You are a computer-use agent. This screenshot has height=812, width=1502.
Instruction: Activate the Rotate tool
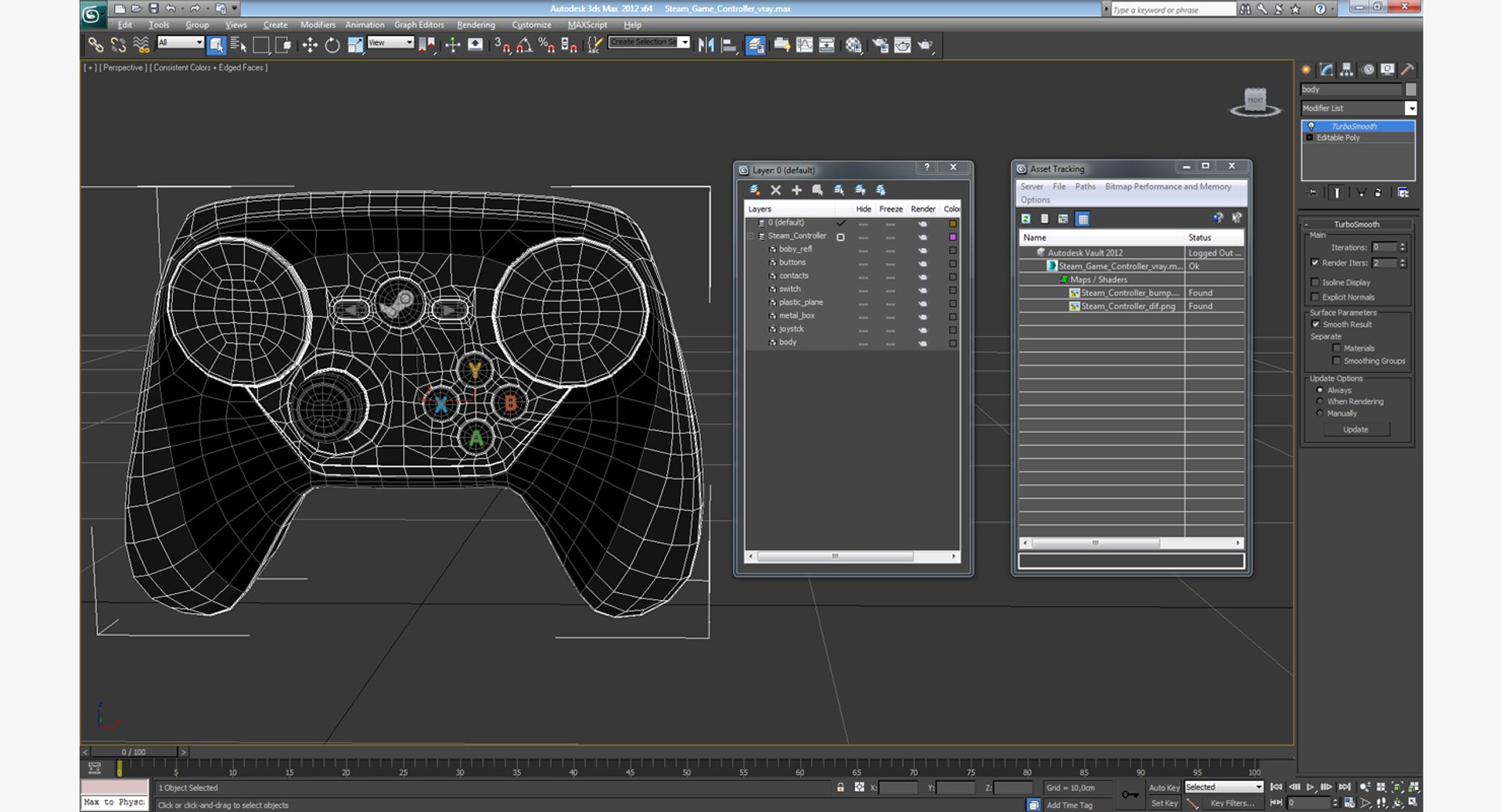(332, 45)
